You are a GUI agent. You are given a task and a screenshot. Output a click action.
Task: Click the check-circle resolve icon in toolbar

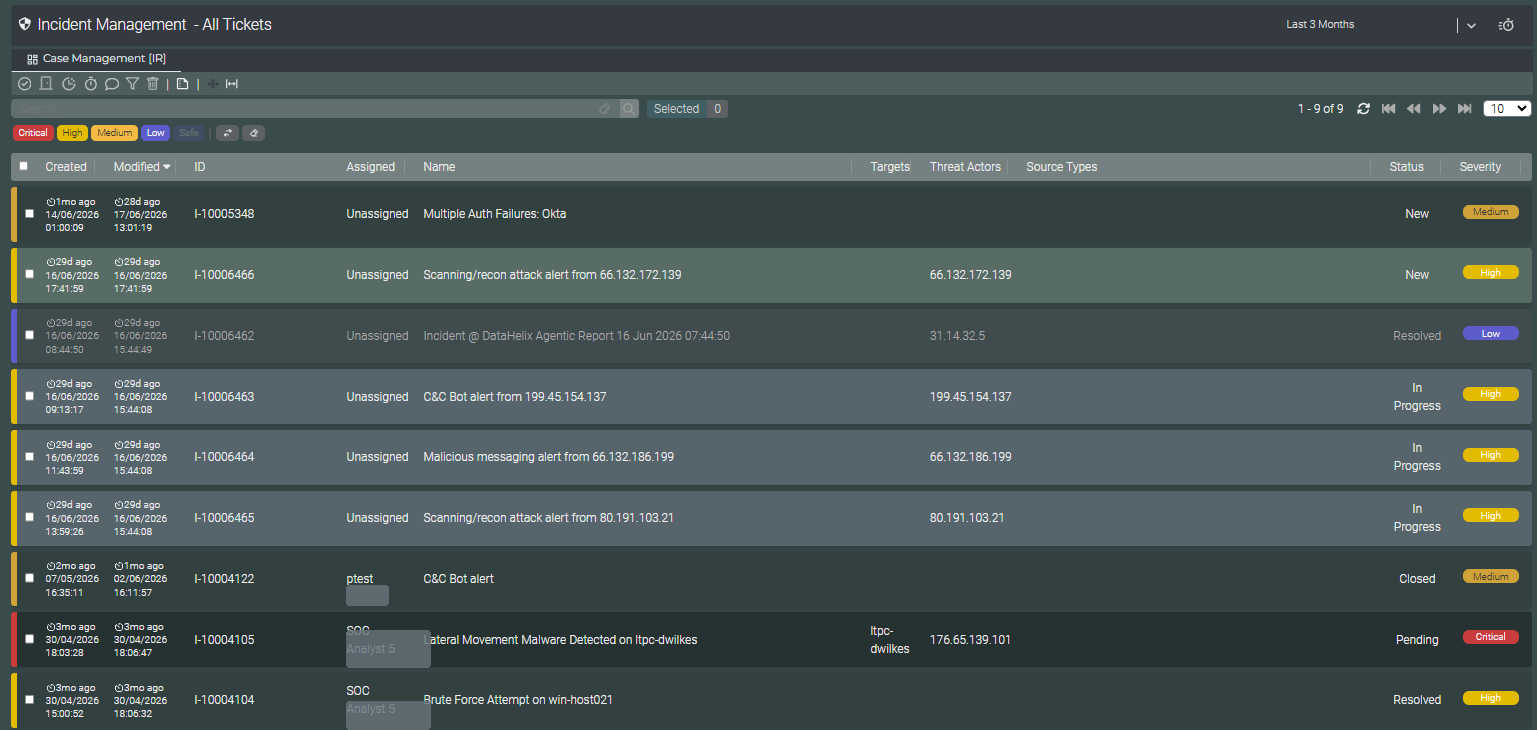[x=25, y=84]
